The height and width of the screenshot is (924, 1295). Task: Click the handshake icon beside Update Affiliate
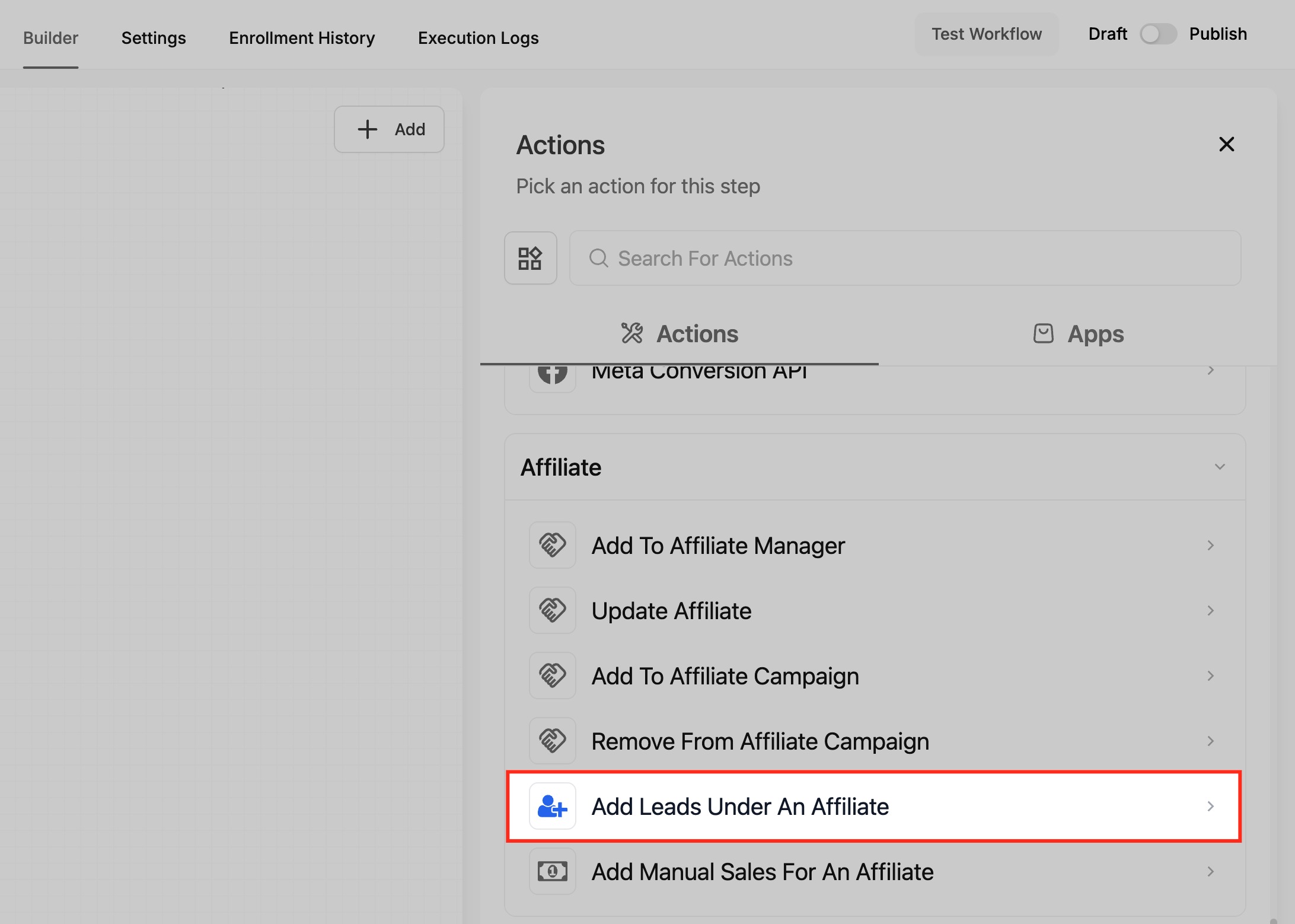click(x=552, y=610)
